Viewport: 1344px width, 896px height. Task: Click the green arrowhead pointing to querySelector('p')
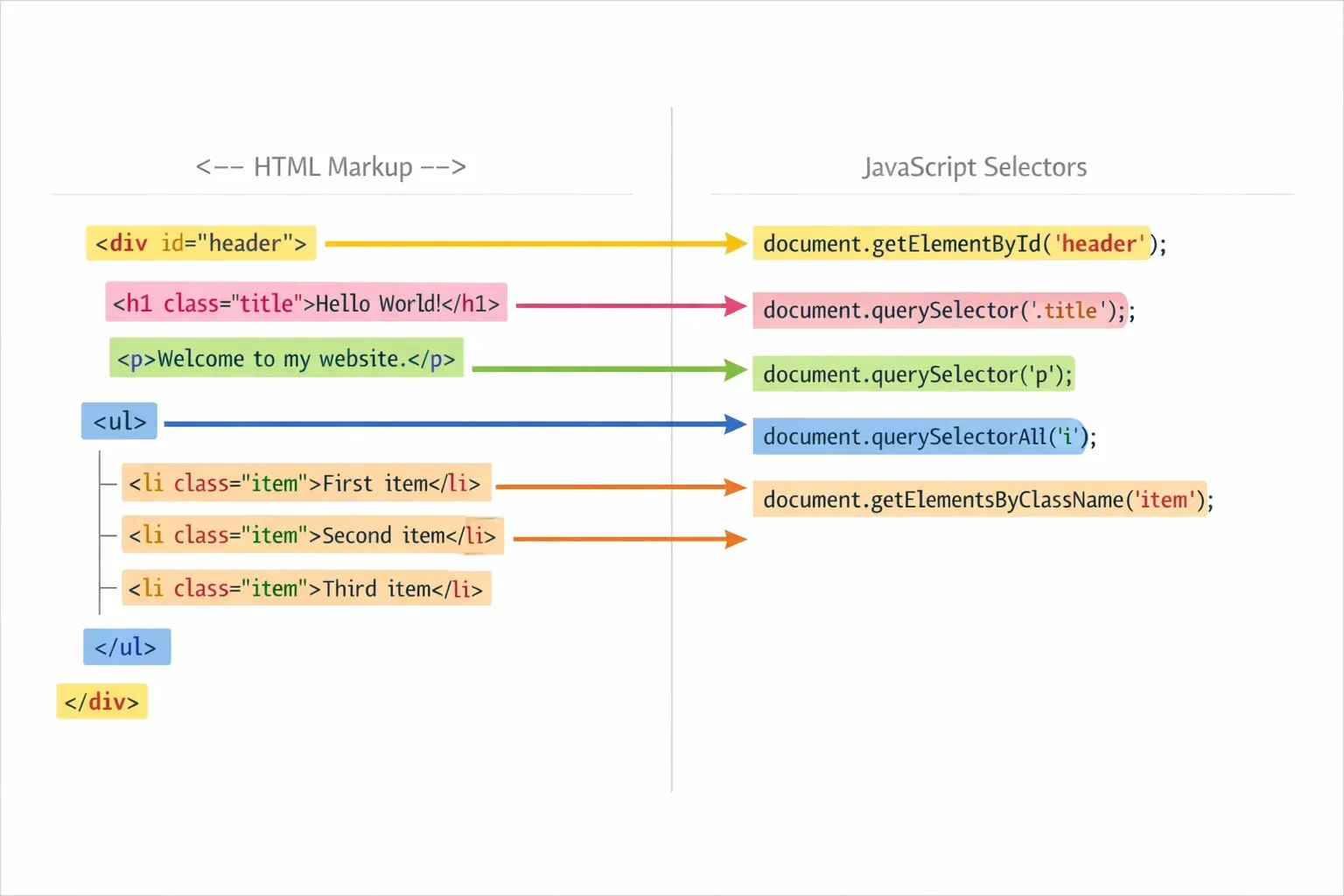(735, 369)
